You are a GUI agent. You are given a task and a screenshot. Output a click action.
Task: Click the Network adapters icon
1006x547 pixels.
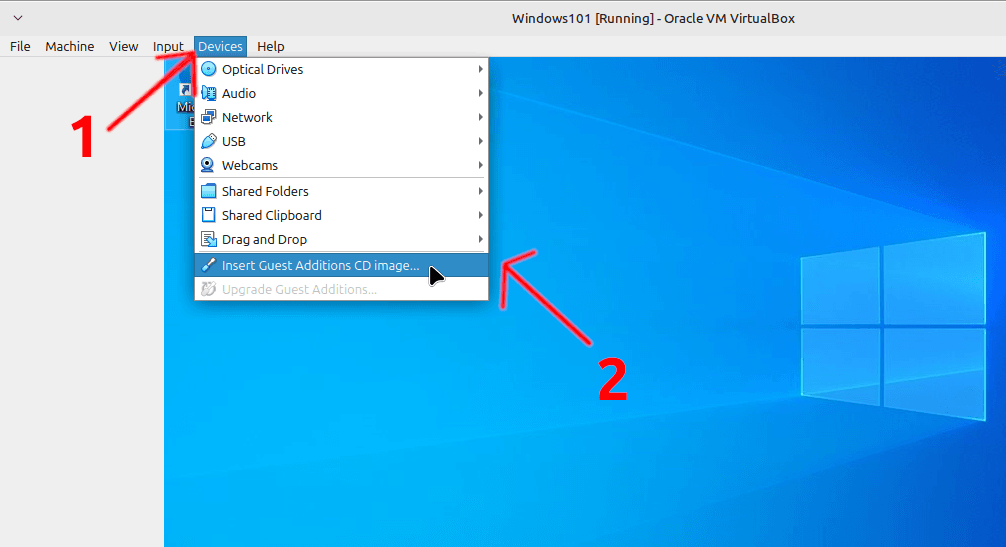tap(209, 117)
